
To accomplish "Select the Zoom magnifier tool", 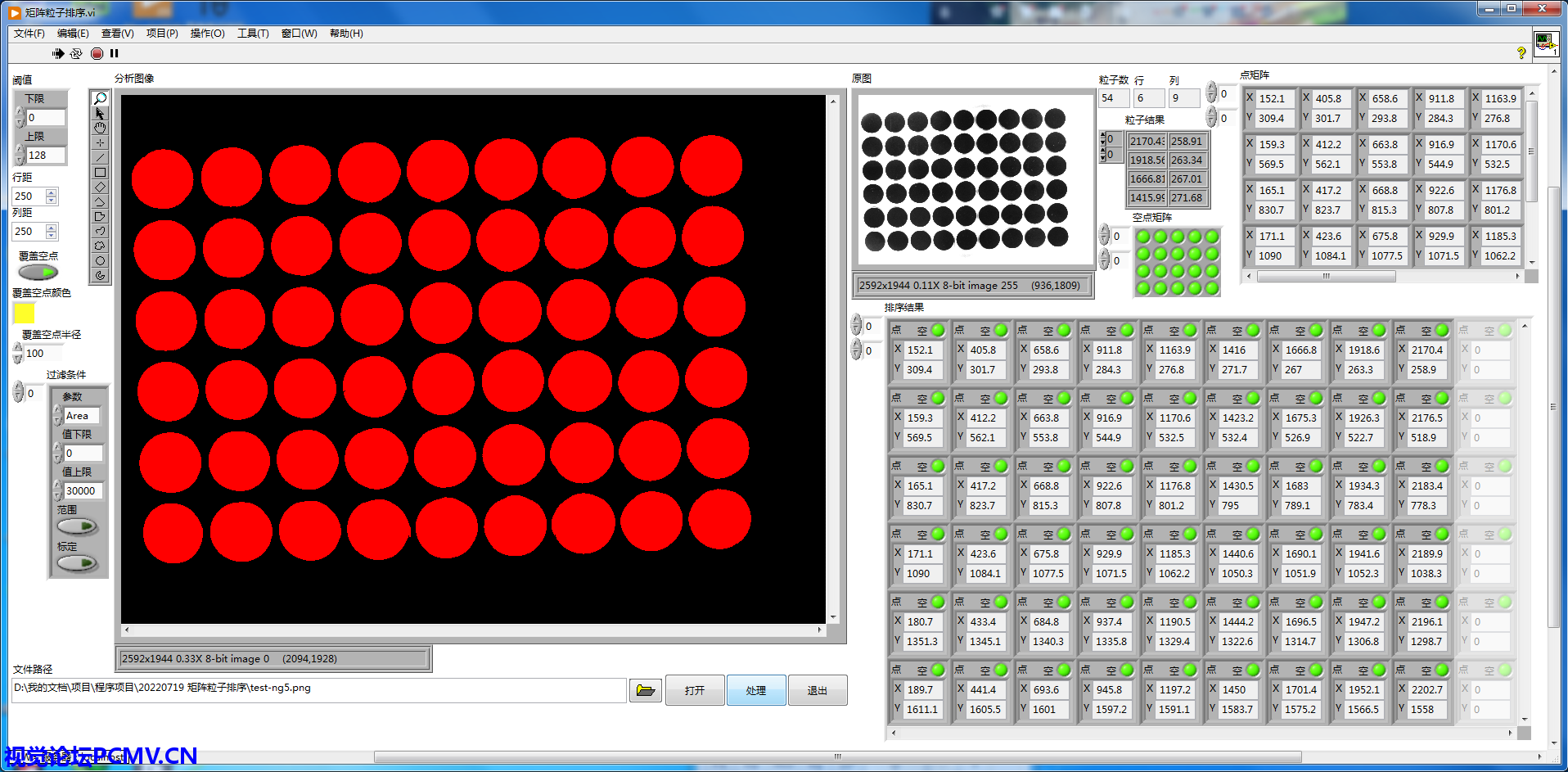I will 100,99.
